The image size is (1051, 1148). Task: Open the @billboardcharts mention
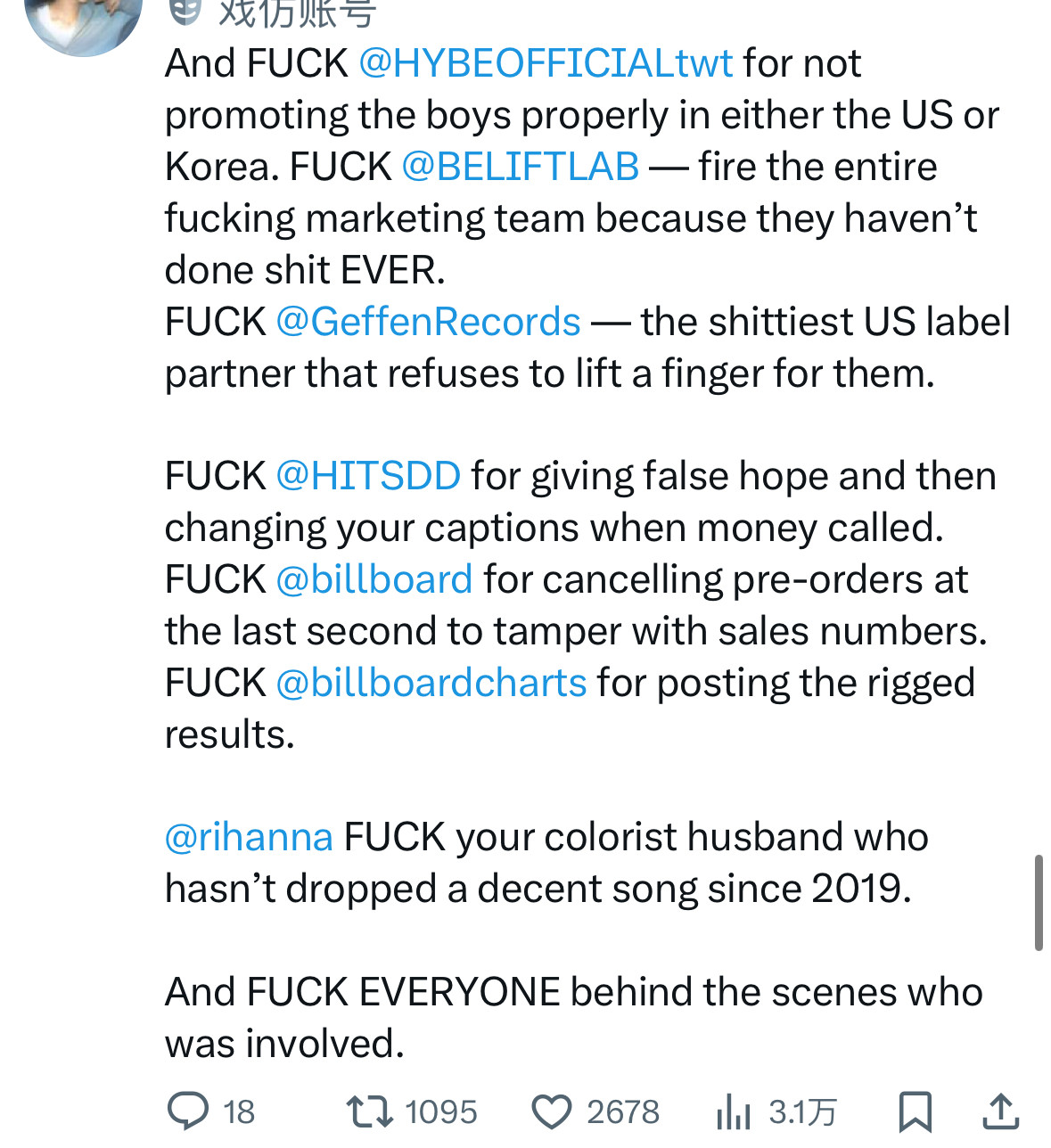(431, 683)
